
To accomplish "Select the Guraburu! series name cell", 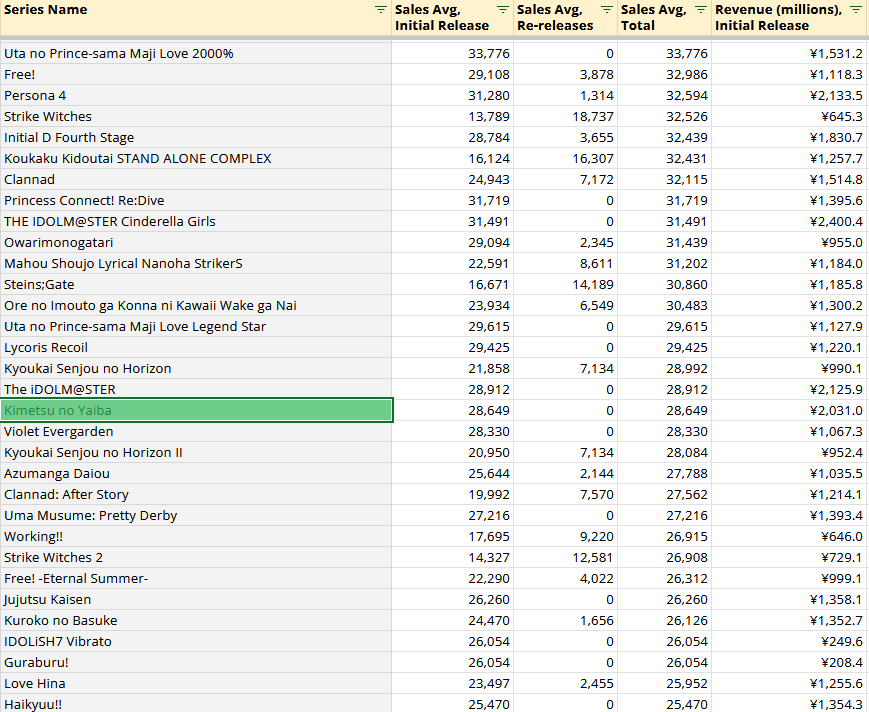I will tap(196, 663).
